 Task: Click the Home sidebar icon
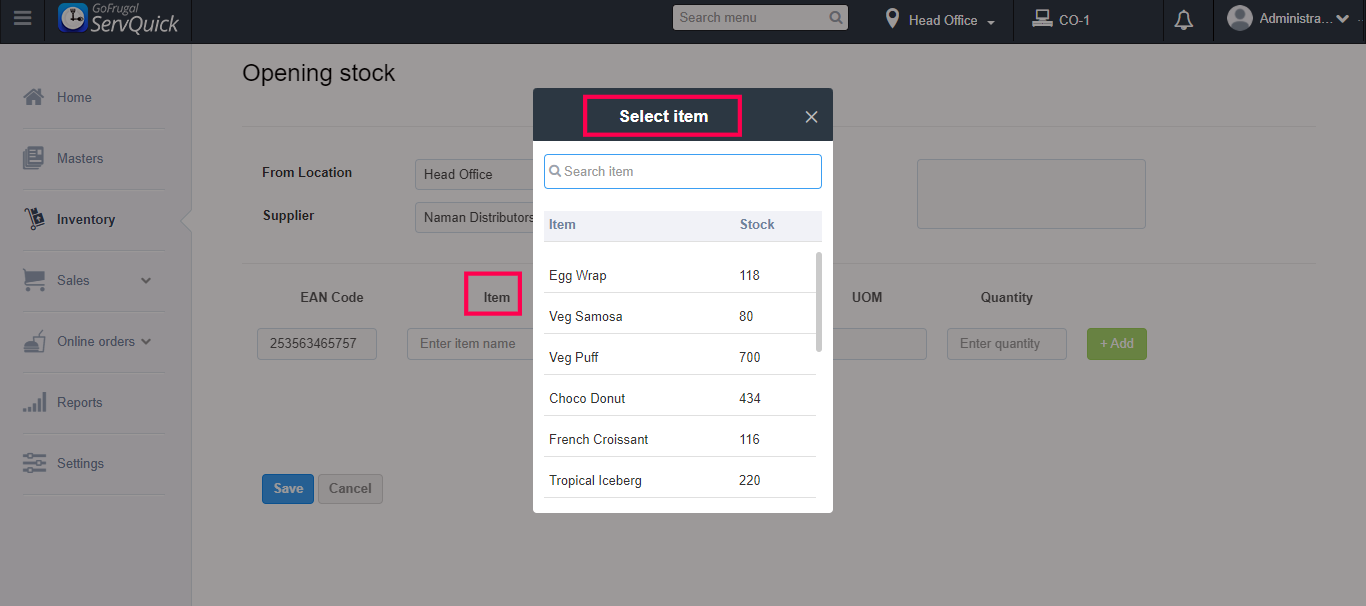[x=34, y=97]
